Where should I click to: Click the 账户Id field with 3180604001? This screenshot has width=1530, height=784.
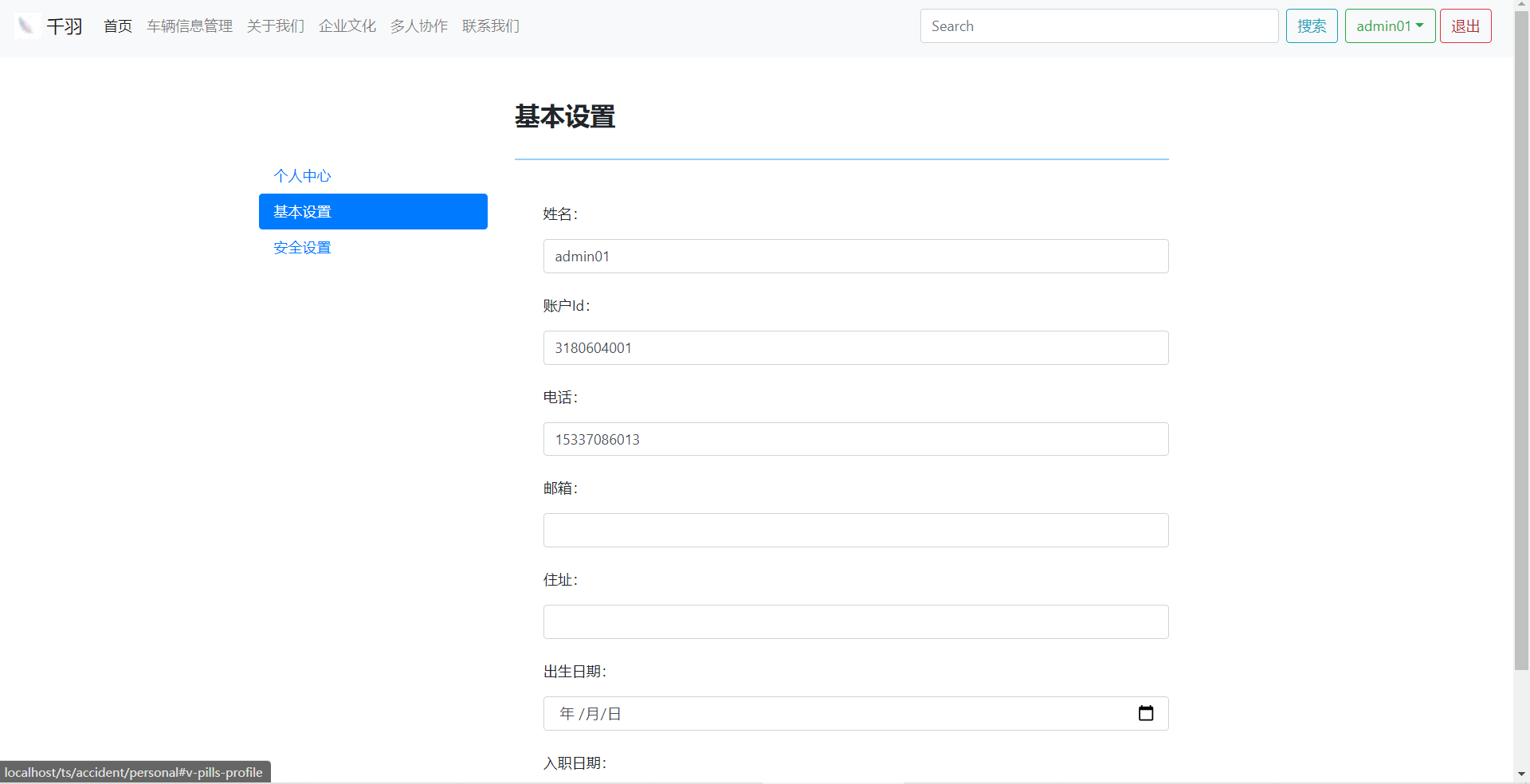click(856, 347)
